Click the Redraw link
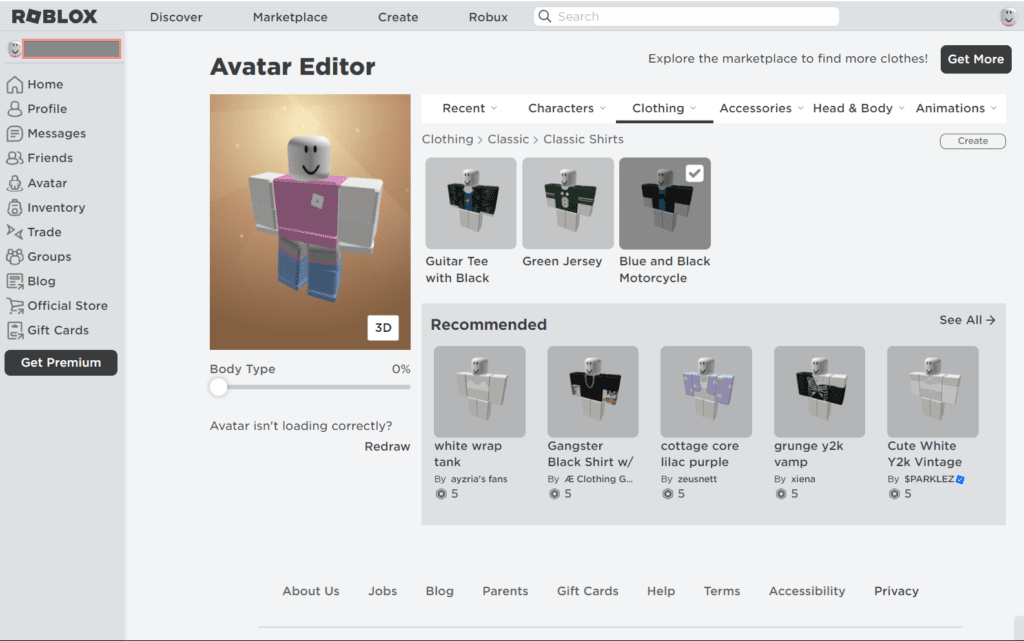The height and width of the screenshot is (641, 1024). tap(387, 446)
